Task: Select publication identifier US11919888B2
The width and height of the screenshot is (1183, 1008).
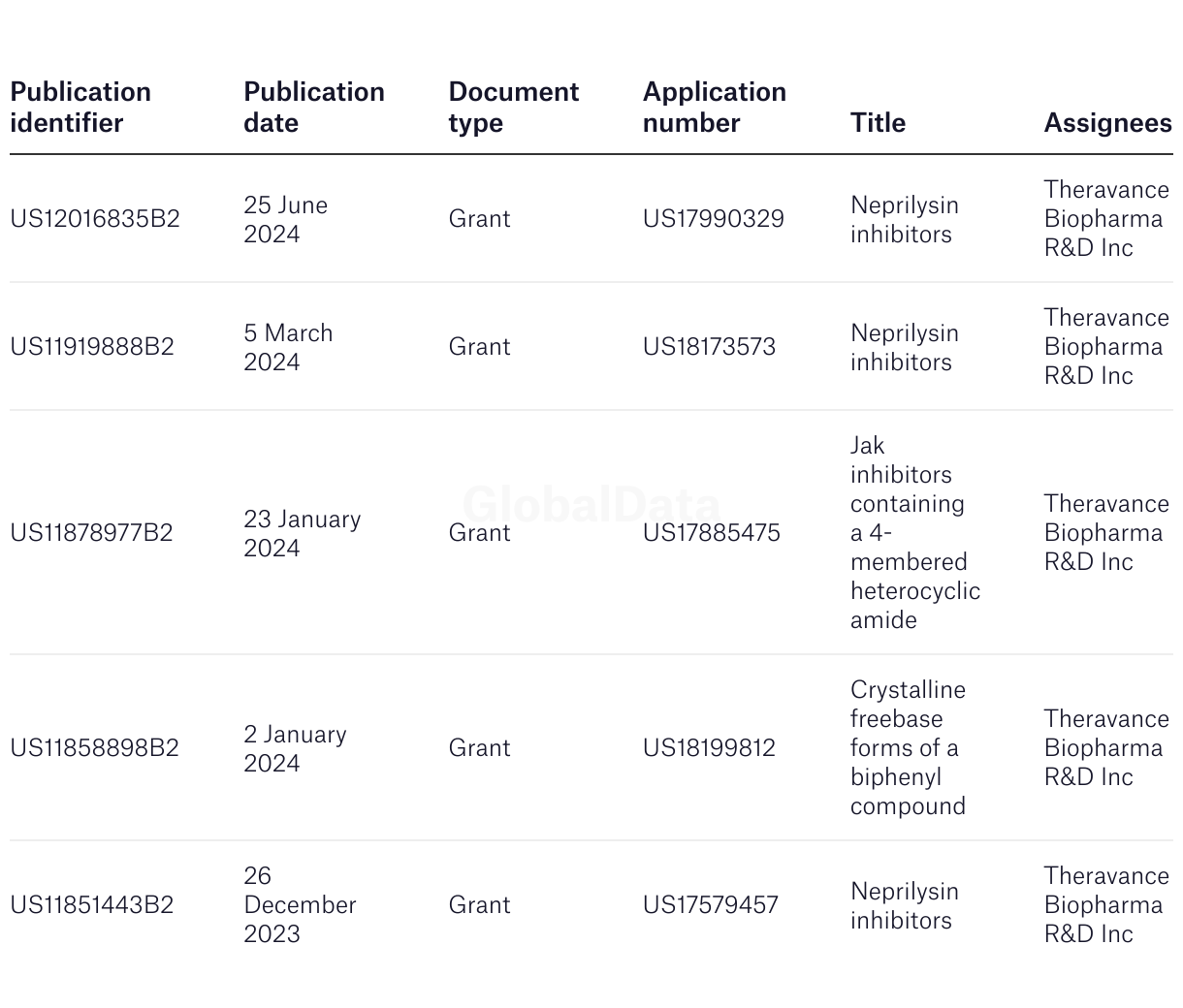Action: (x=92, y=347)
